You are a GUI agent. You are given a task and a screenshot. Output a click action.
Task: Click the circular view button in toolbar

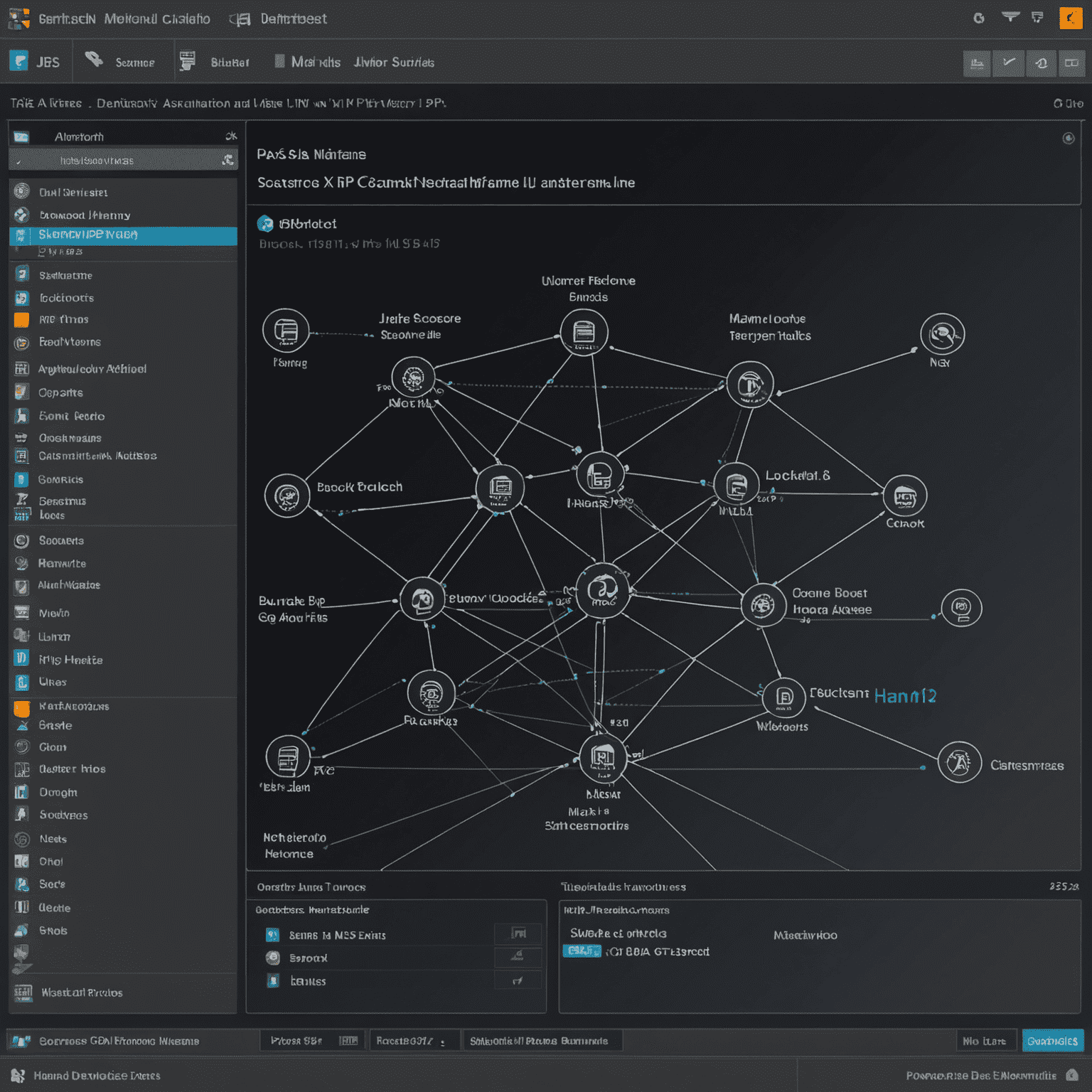pyautogui.click(x=1041, y=63)
